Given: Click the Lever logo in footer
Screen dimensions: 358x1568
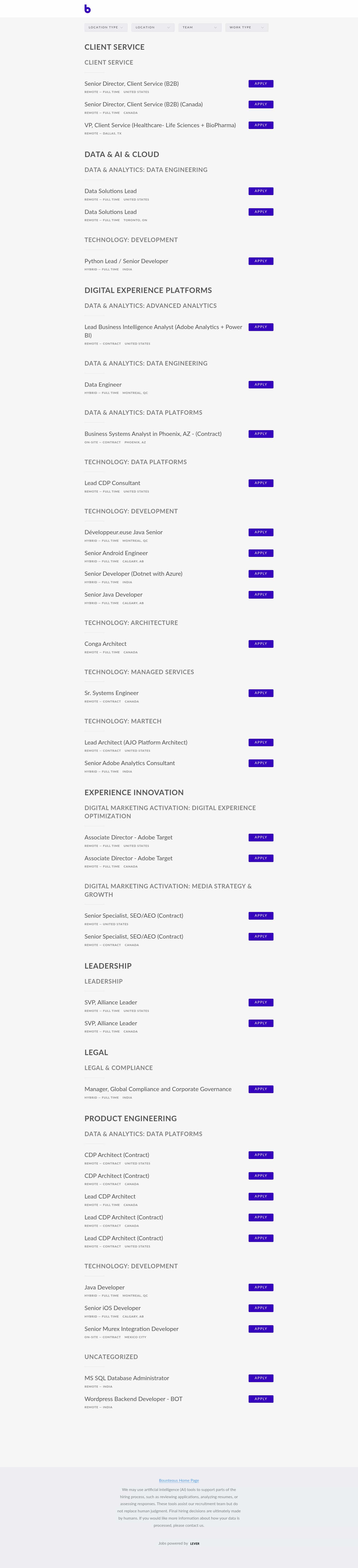Looking at the screenshot, I should point(195,1544).
